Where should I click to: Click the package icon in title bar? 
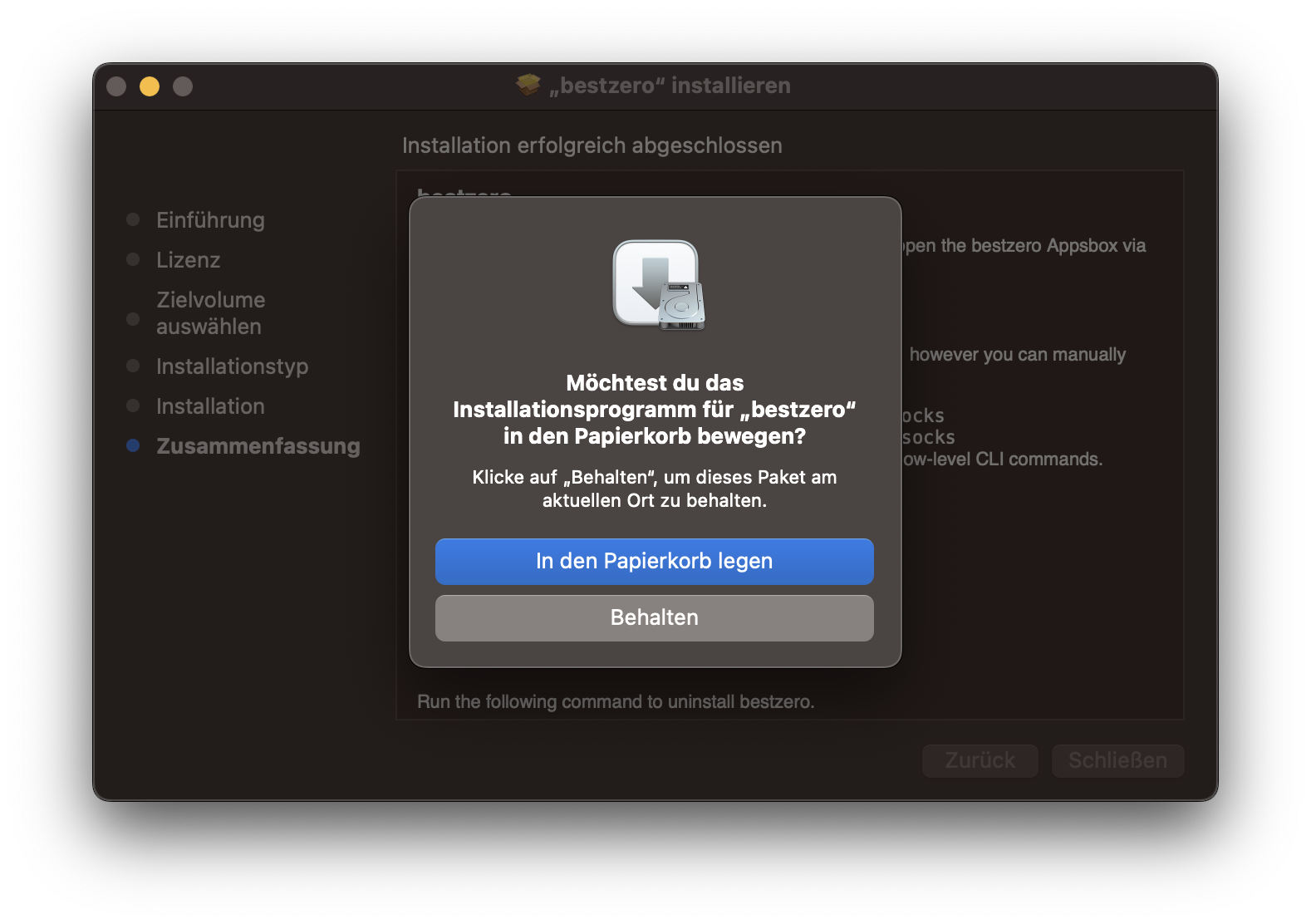[528, 85]
